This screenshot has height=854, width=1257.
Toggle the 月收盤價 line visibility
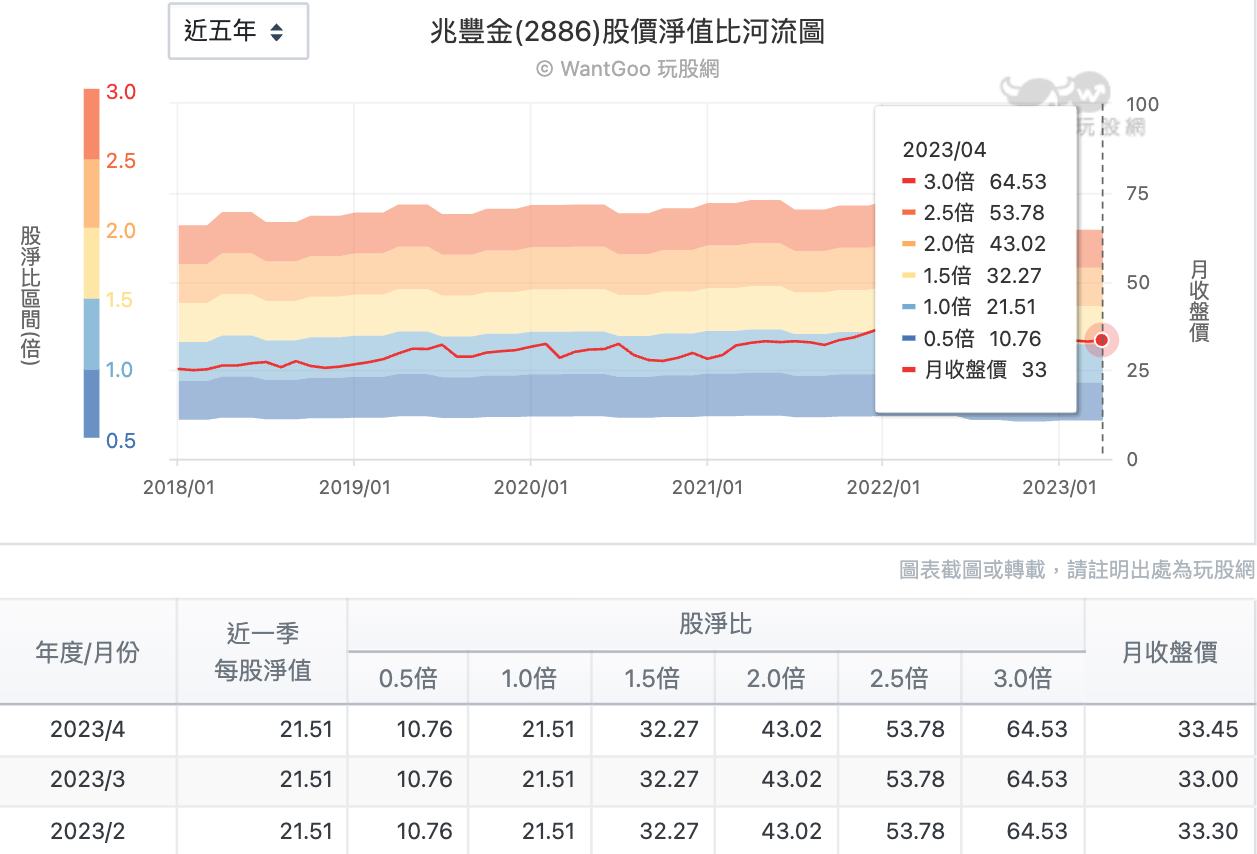click(x=965, y=369)
